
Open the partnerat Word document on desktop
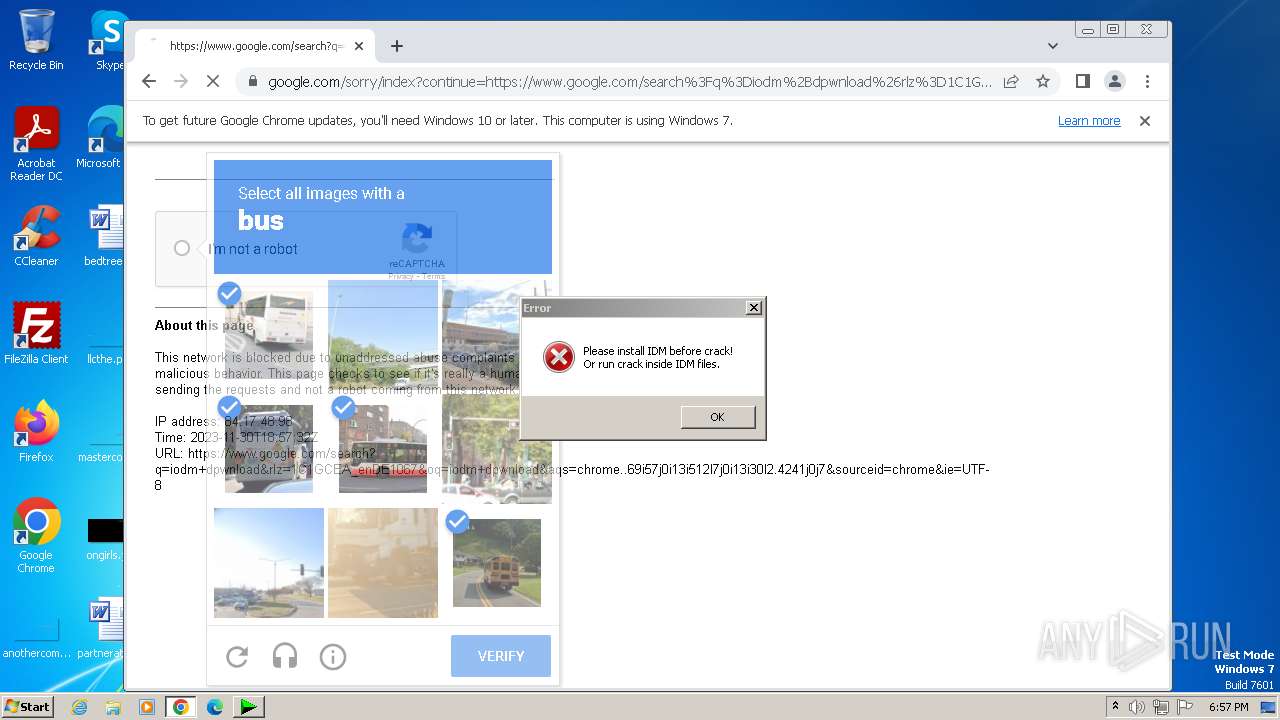pos(100,628)
